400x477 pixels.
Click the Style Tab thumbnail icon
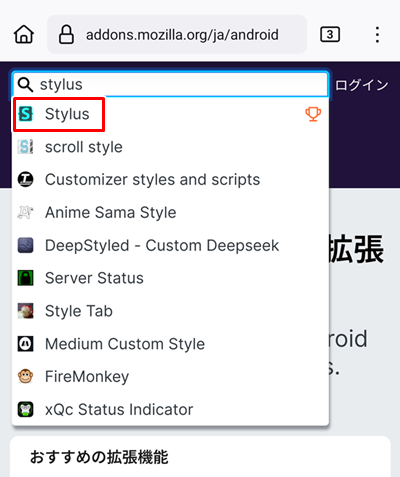[x=26, y=311]
